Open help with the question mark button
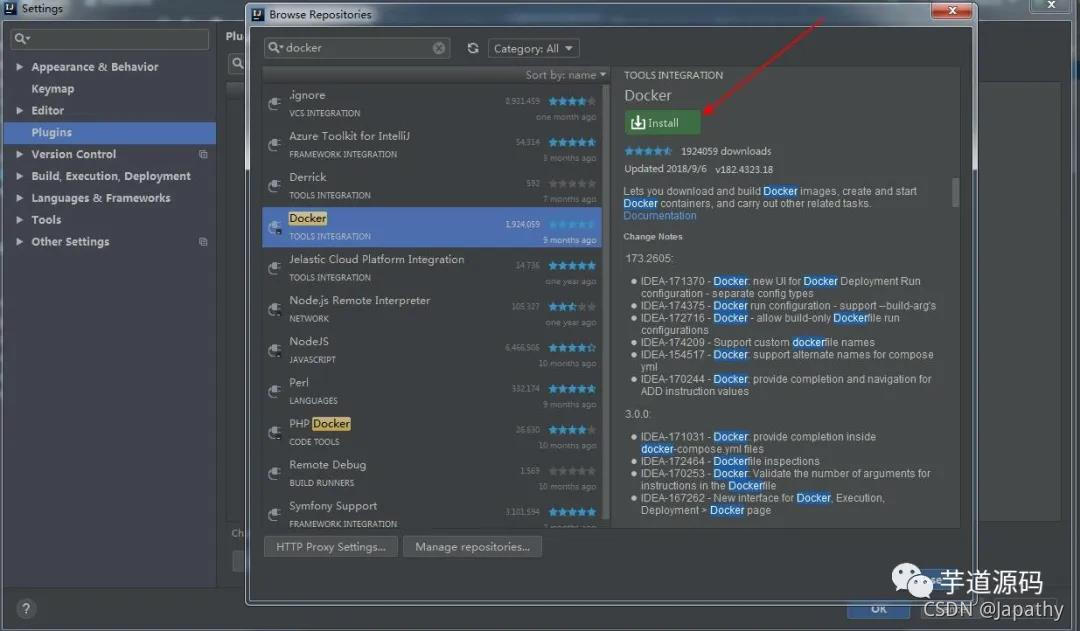Screen dimensions: 1080x631 click(x=25, y=608)
